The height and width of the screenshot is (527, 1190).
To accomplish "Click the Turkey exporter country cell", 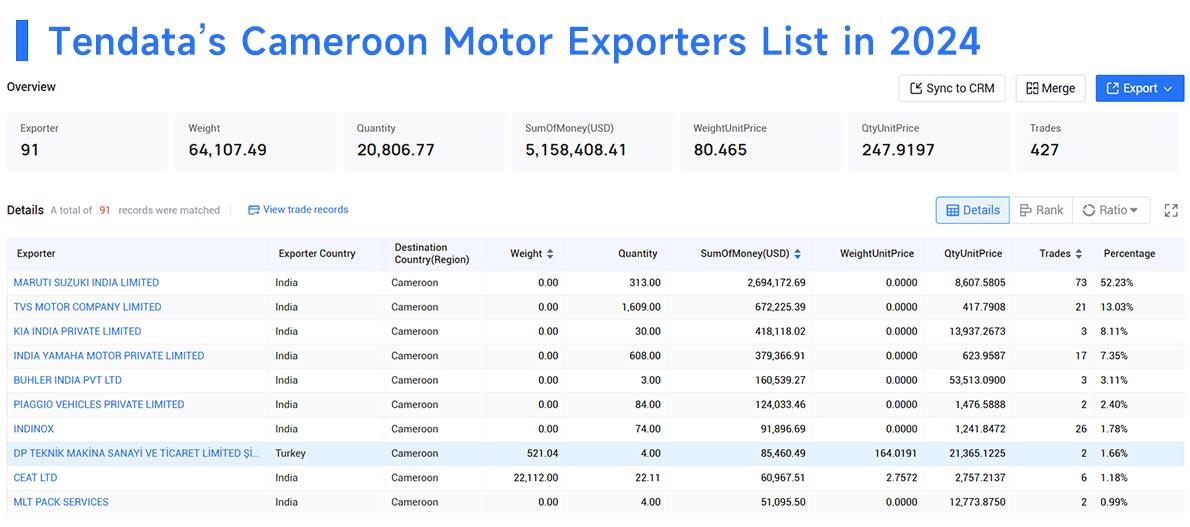I will pyautogui.click(x=291, y=453).
